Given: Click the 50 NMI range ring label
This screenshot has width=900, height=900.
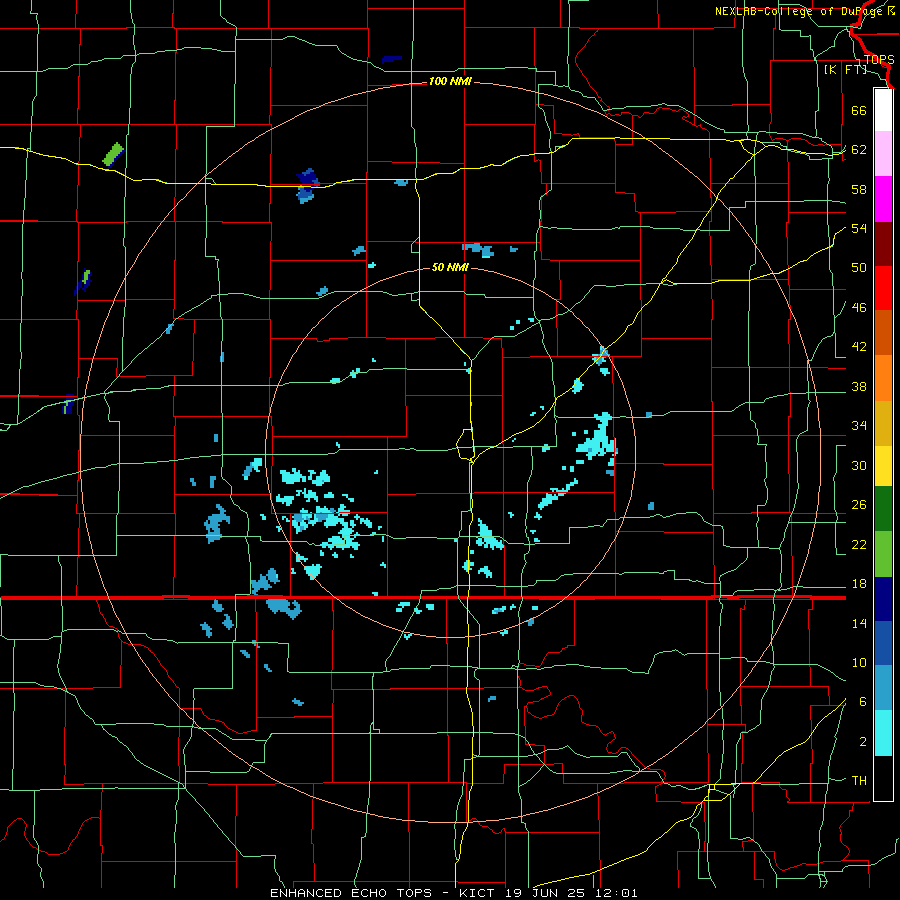Looking at the screenshot, I should tap(450, 267).
